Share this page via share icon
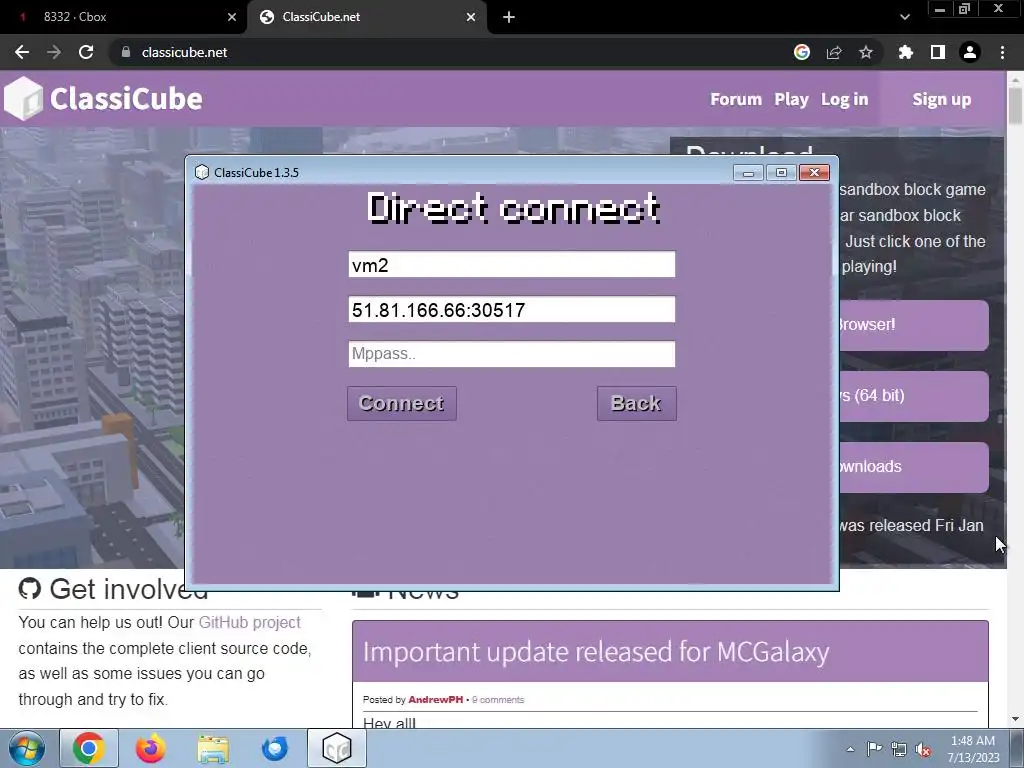 pyautogui.click(x=834, y=52)
